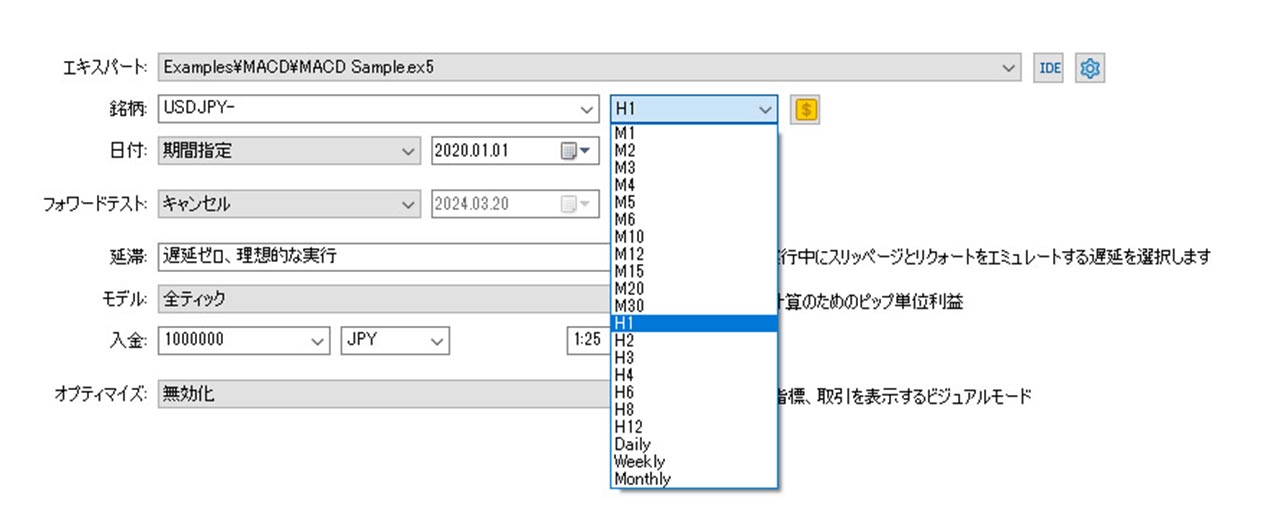Open the 期間指定 date mode dropdown
This screenshot has height=520, width=1266.
point(407,151)
